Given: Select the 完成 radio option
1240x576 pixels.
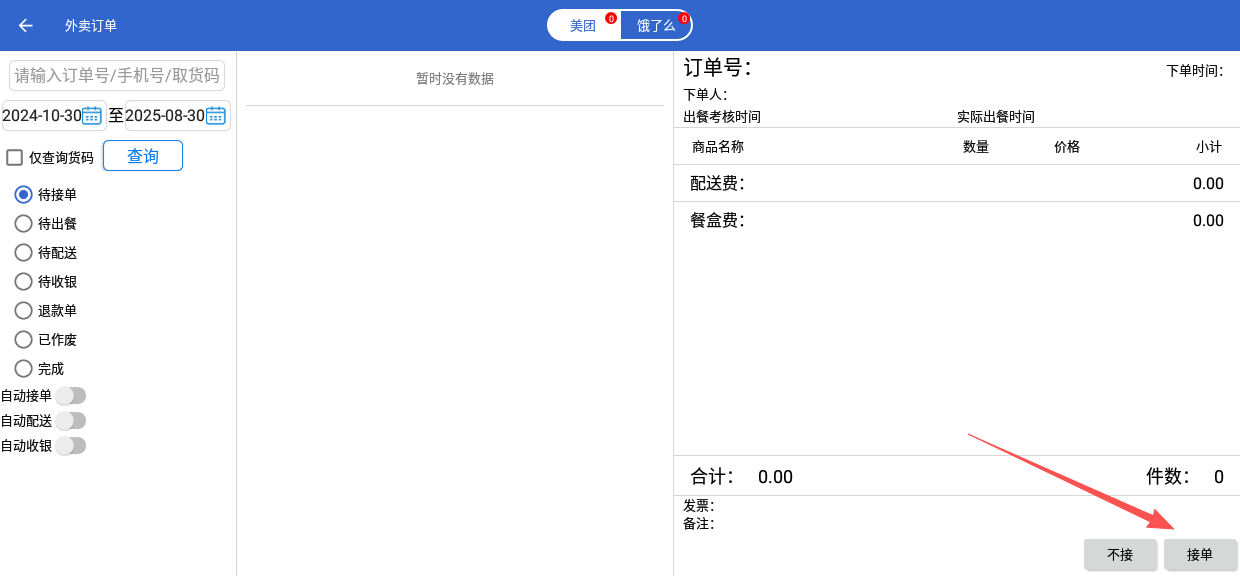Looking at the screenshot, I should tap(24, 369).
